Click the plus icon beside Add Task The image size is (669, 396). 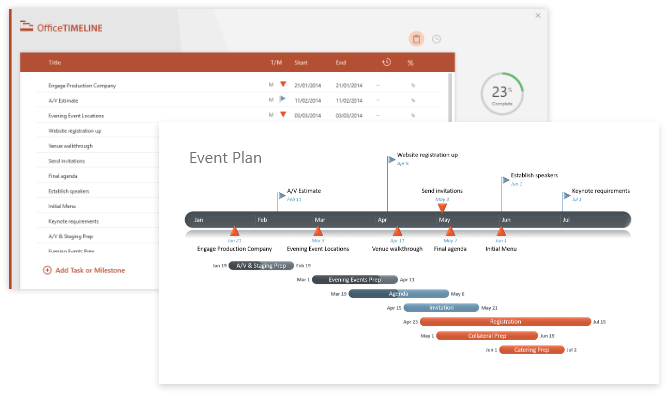pos(47,270)
